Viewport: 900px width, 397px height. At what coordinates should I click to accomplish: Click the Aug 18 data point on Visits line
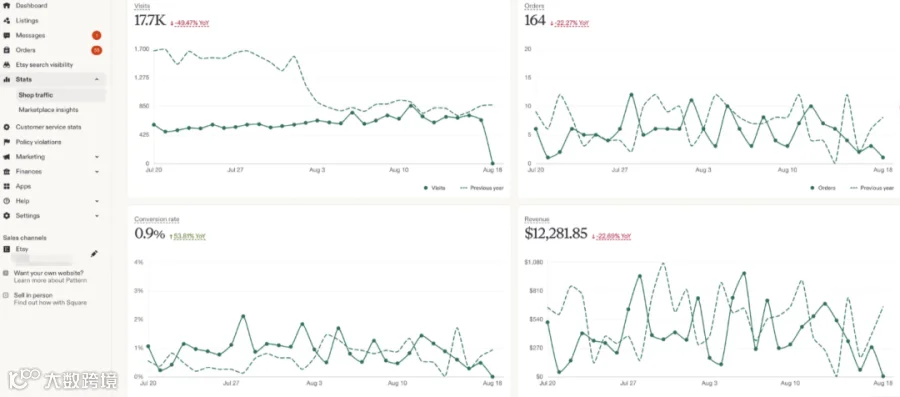492,164
